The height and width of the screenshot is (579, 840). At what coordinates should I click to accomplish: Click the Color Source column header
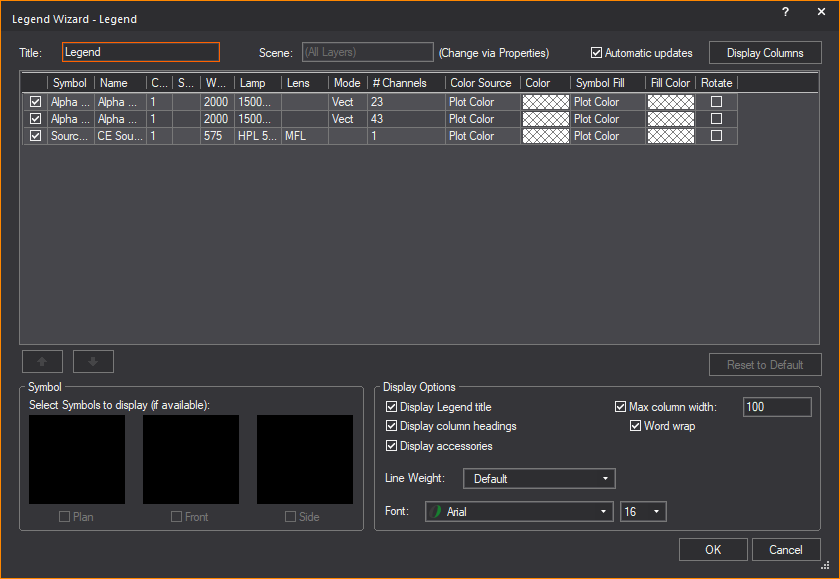pyautogui.click(x=483, y=83)
